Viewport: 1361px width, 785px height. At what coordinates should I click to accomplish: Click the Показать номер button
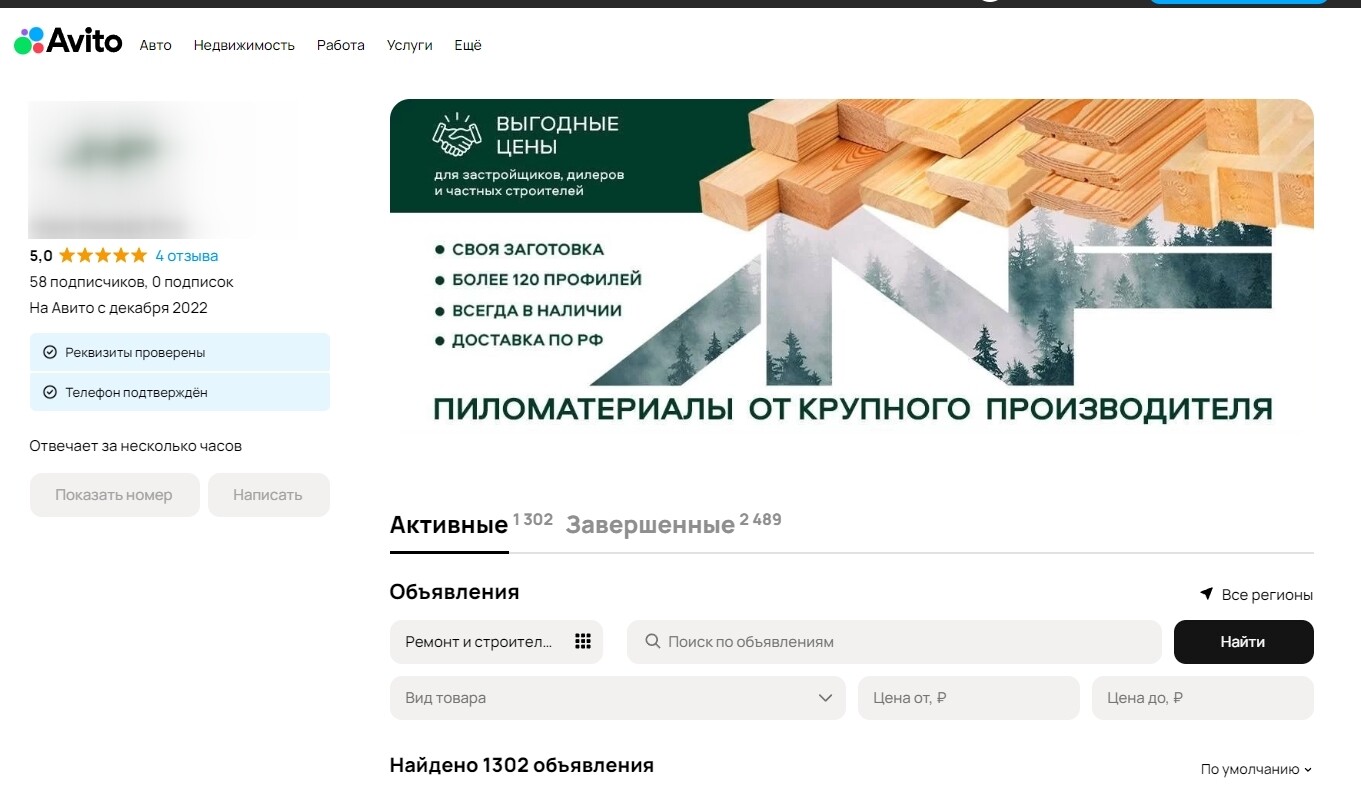point(114,495)
